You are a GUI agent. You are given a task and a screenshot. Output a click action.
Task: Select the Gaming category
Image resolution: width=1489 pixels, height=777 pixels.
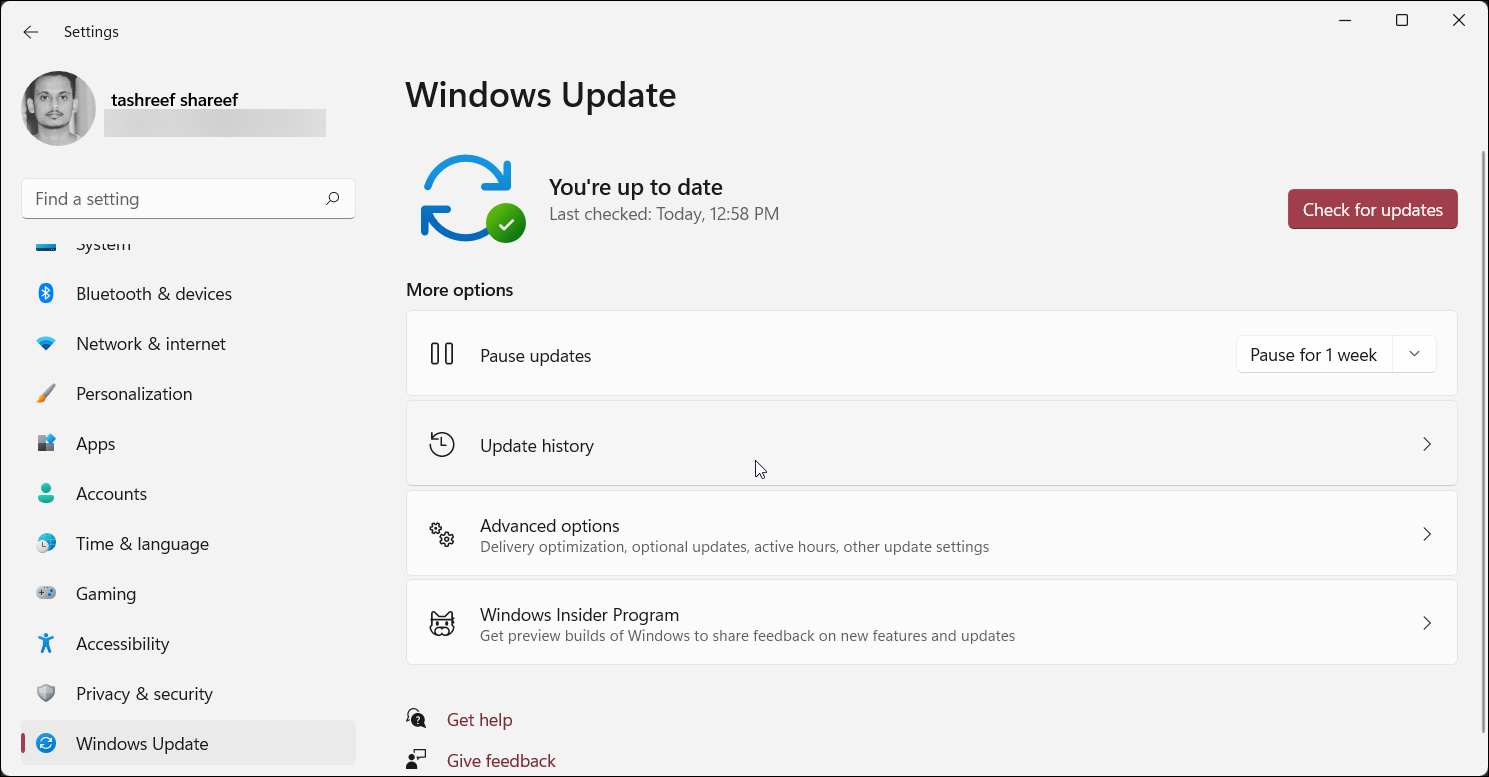tap(188, 593)
